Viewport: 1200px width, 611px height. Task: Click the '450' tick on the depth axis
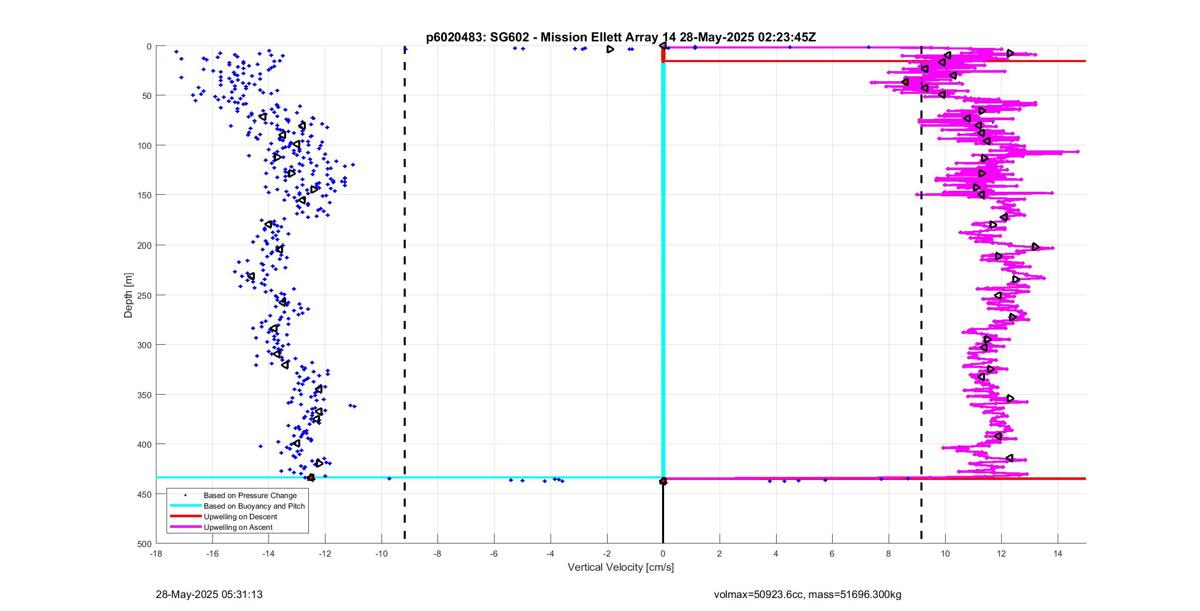click(143, 494)
